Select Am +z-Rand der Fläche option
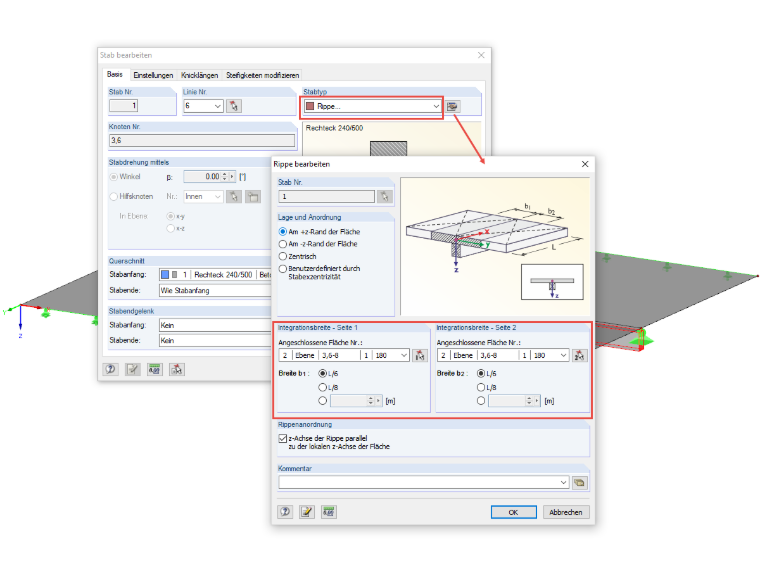Viewport: 760px width, 570px height. 283,232
